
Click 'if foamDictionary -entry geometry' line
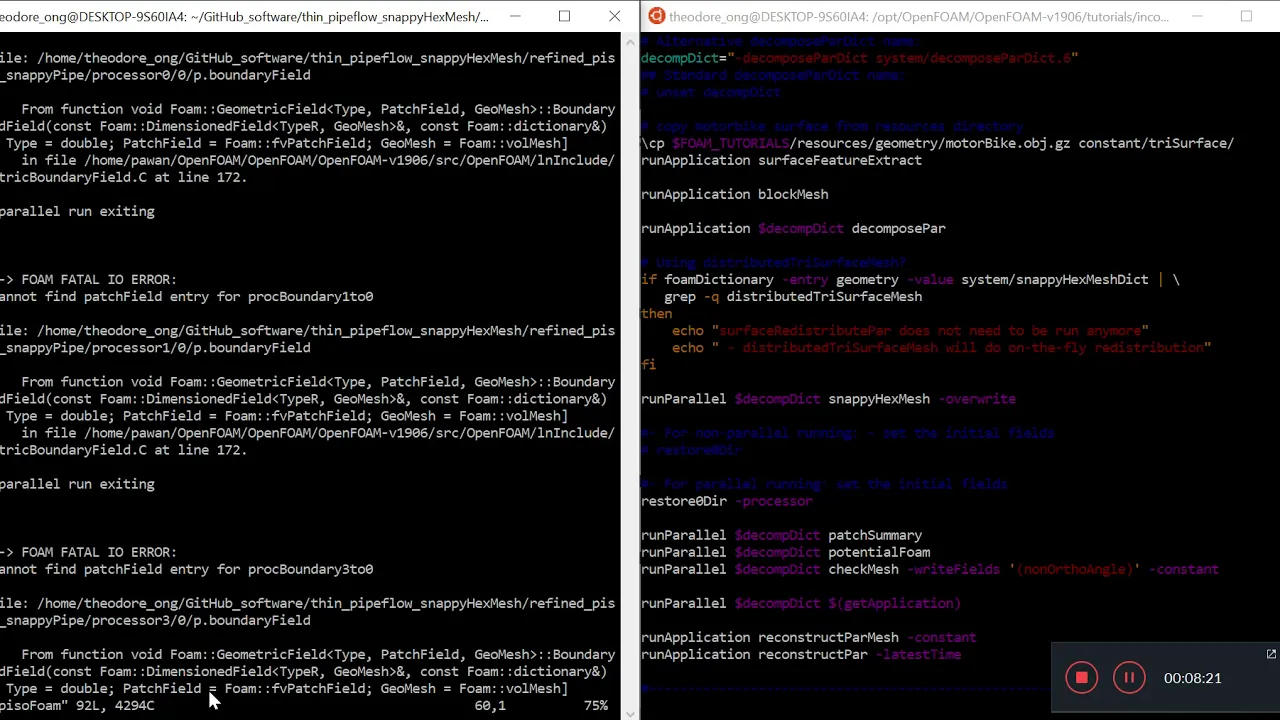click(910, 279)
